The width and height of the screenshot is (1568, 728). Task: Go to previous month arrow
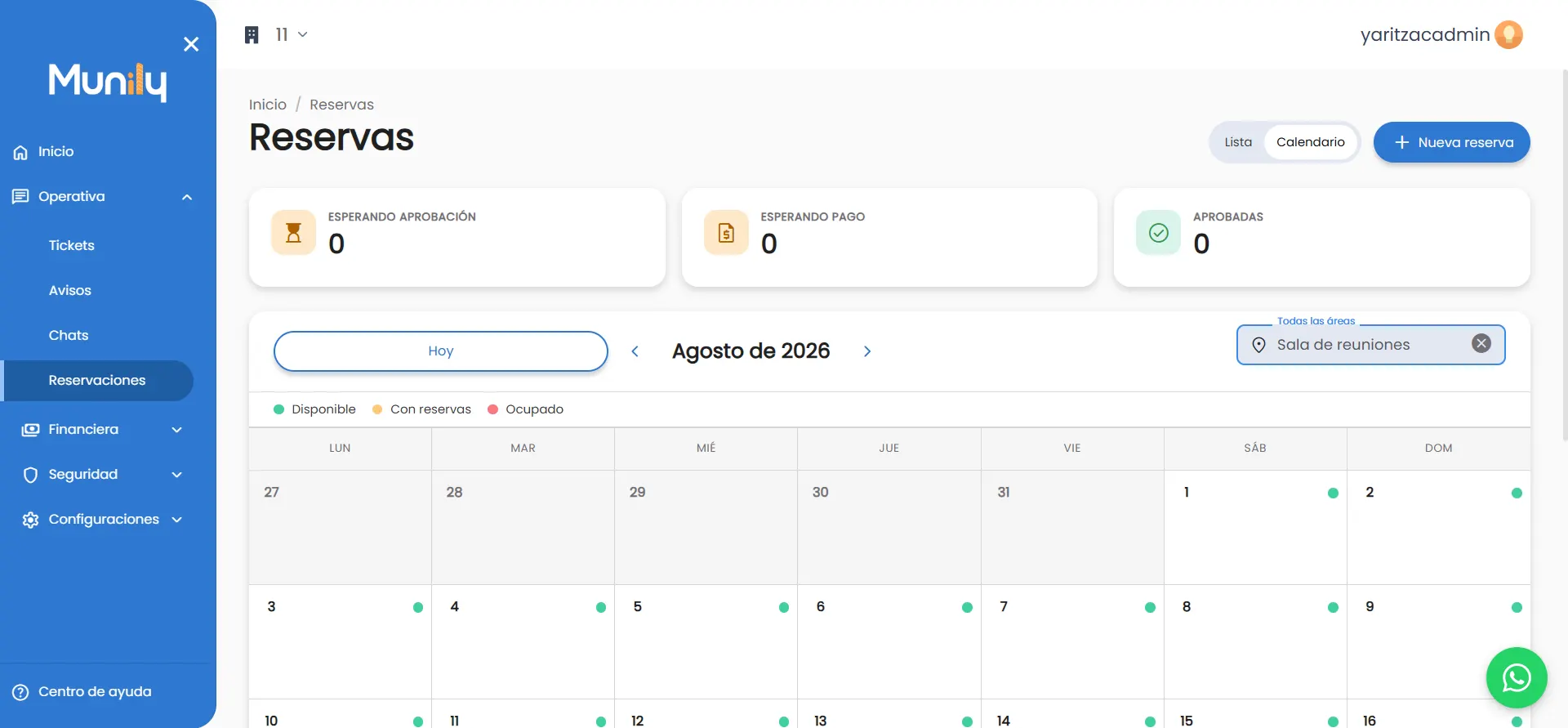(x=635, y=351)
